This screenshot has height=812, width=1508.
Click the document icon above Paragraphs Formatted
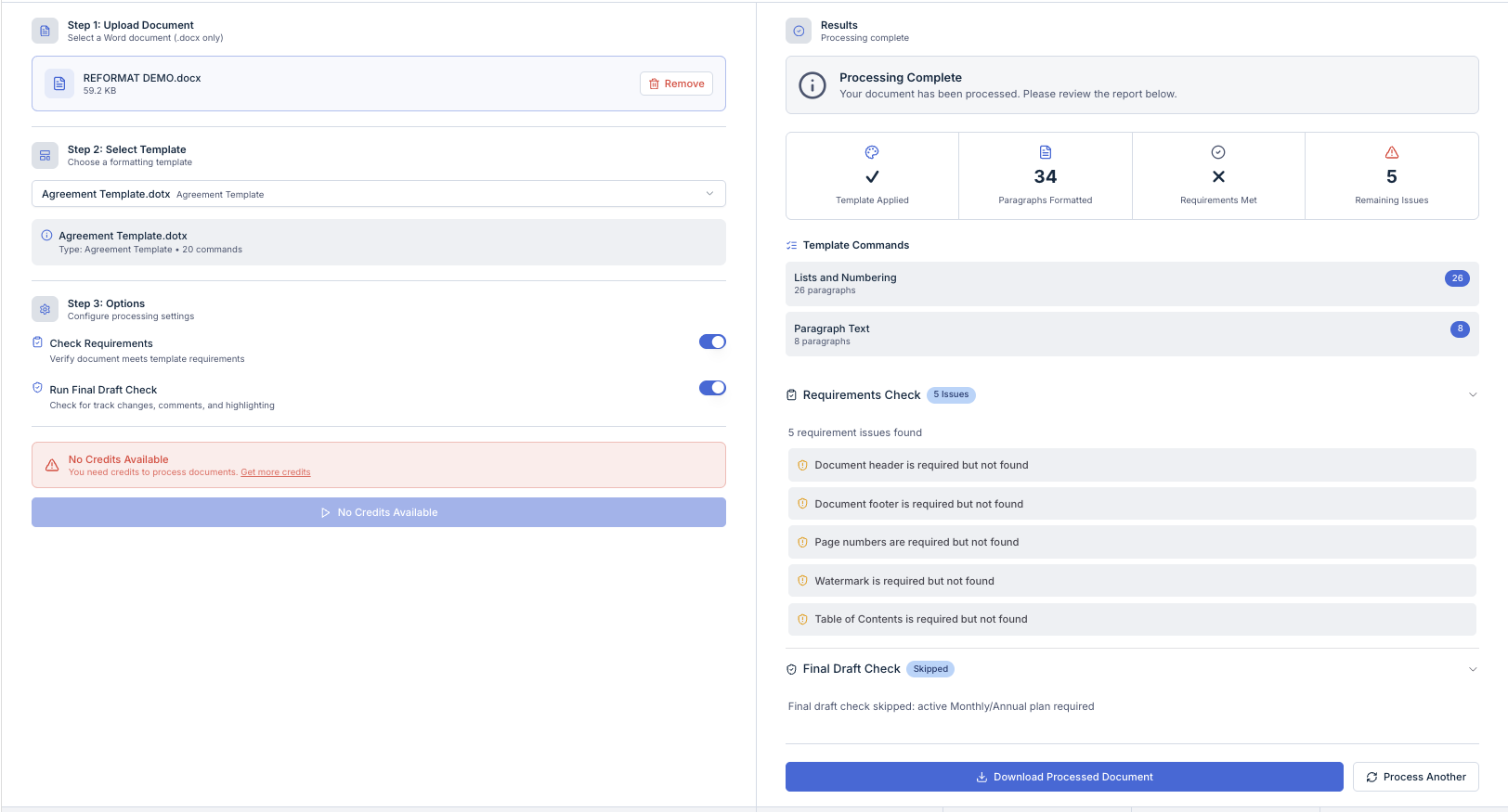(x=1045, y=152)
